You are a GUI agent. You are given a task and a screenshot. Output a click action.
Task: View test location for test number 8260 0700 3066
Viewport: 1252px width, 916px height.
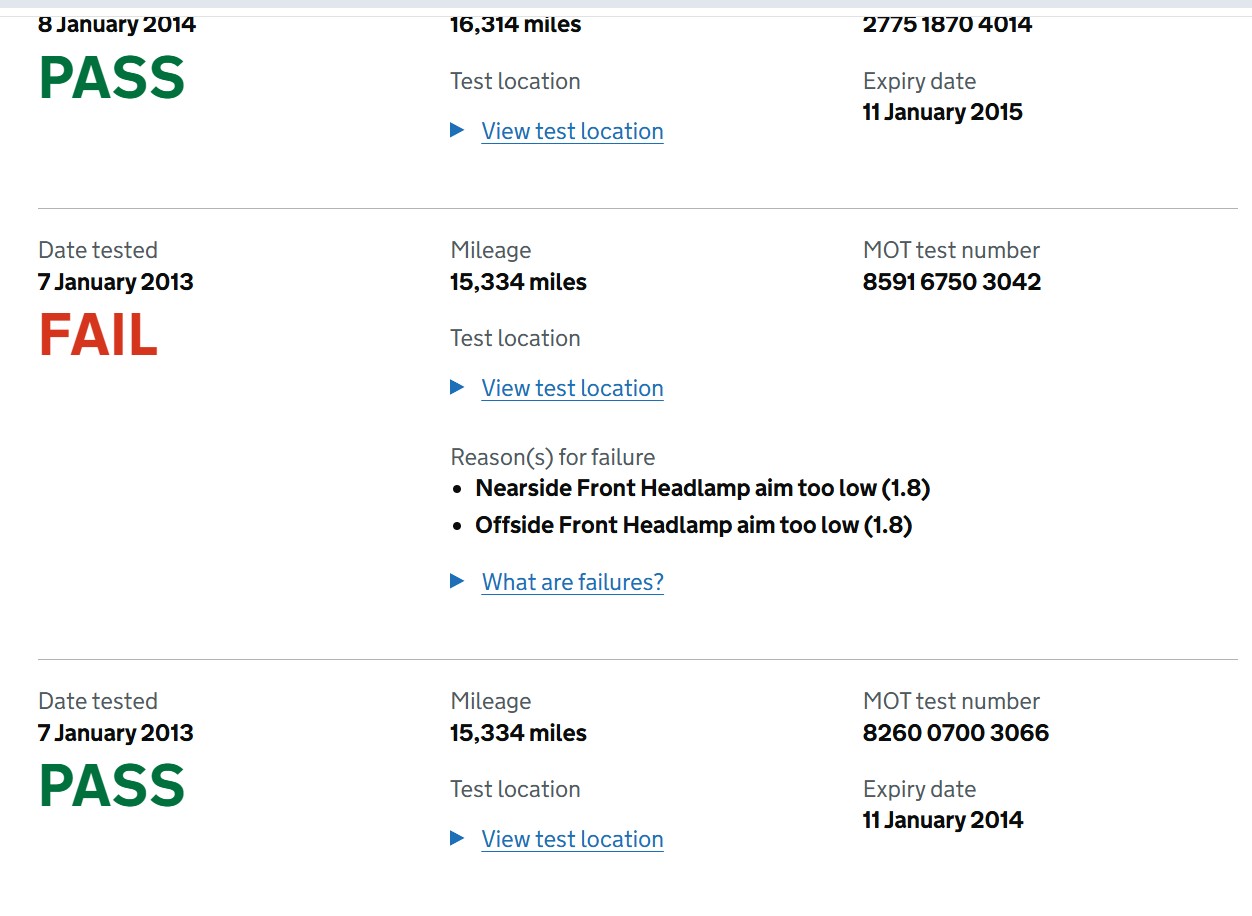point(572,839)
